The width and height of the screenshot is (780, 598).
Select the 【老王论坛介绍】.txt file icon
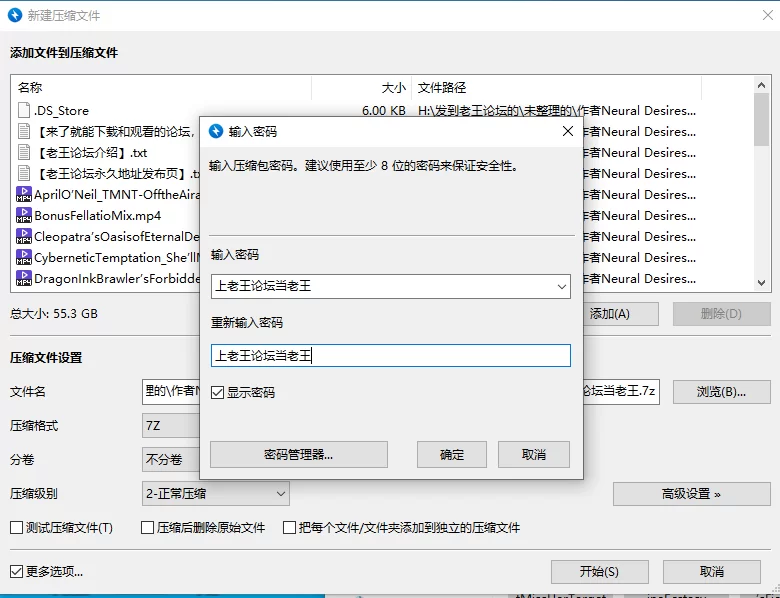[23, 152]
